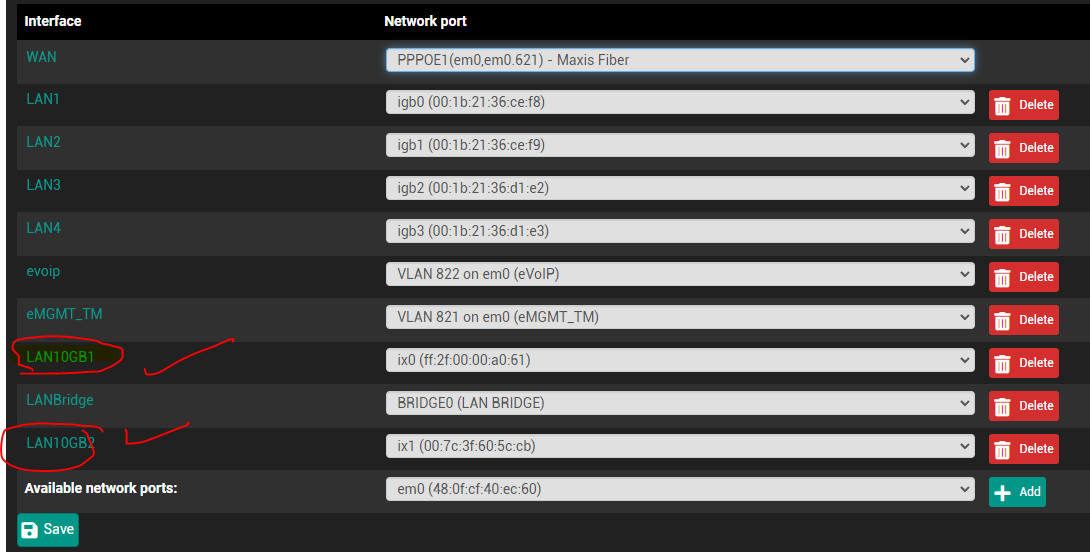Expand Available network ports em0 dropdown

(680, 489)
